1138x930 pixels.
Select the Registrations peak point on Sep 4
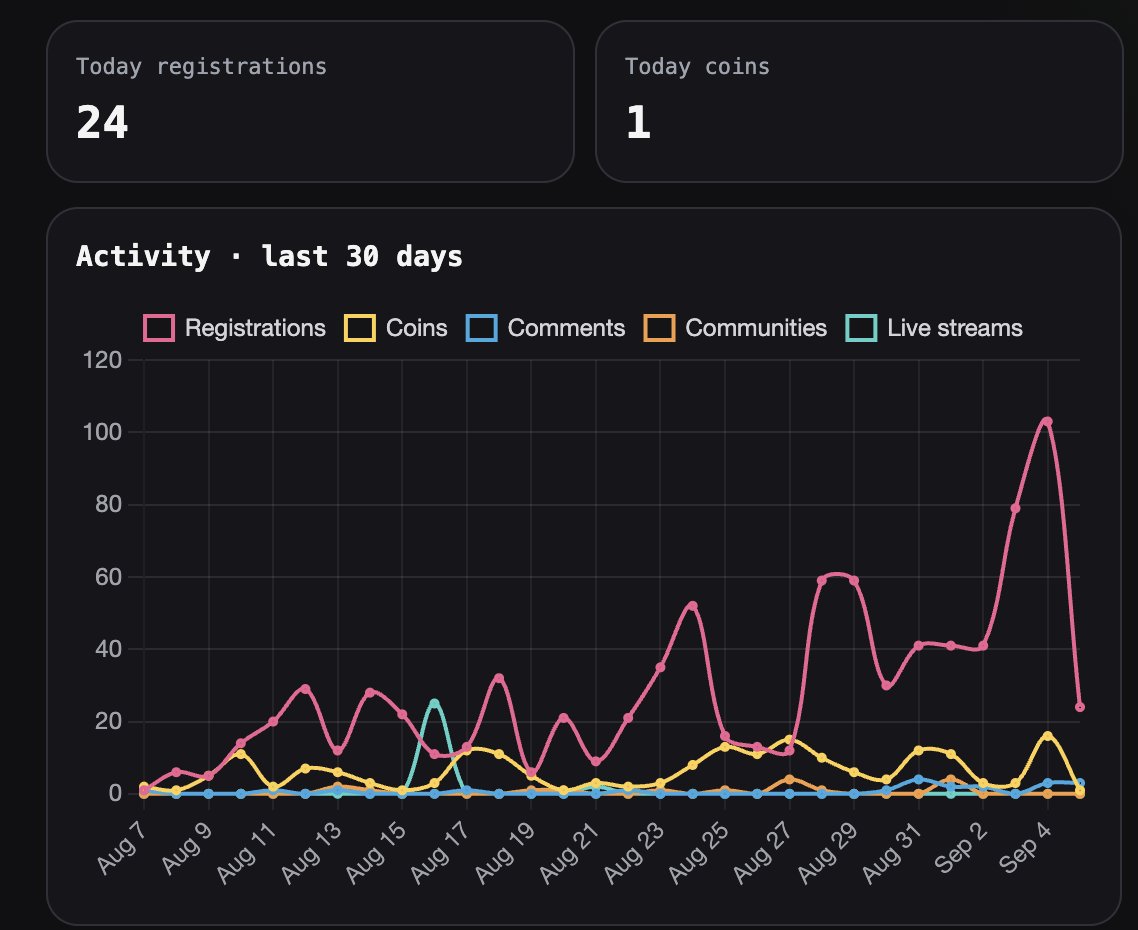(1047, 422)
